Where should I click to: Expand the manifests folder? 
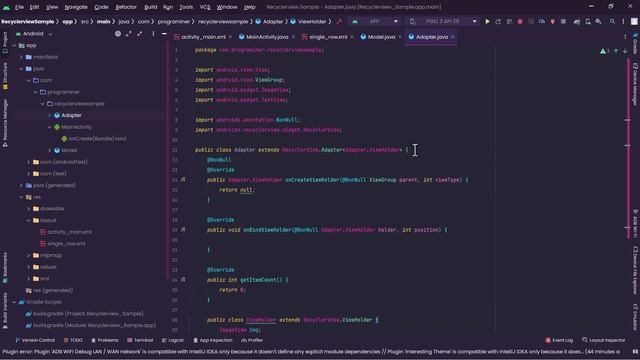click(x=21, y=57)
